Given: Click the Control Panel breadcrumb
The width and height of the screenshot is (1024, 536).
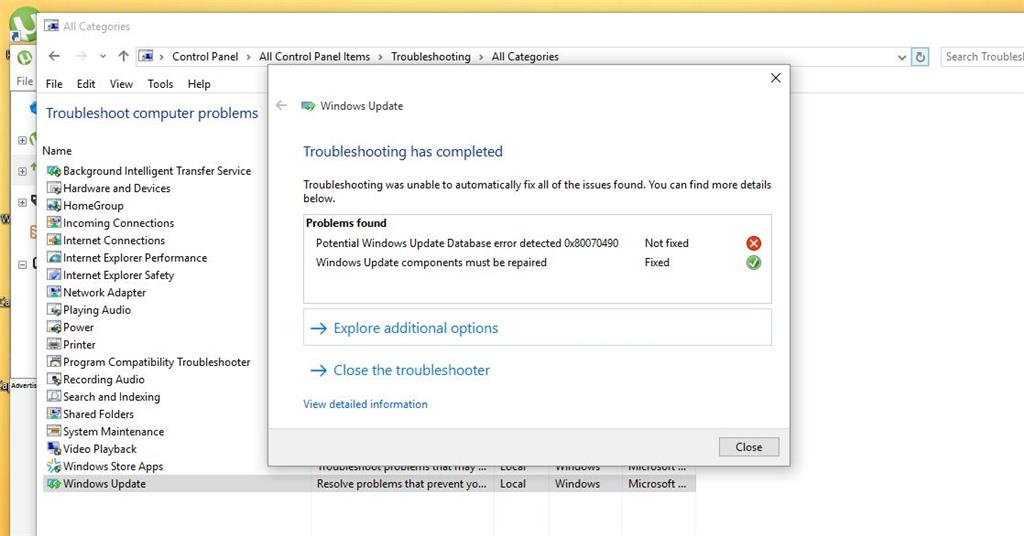Looking at the screenshot, I should click(x=205, y=57).
